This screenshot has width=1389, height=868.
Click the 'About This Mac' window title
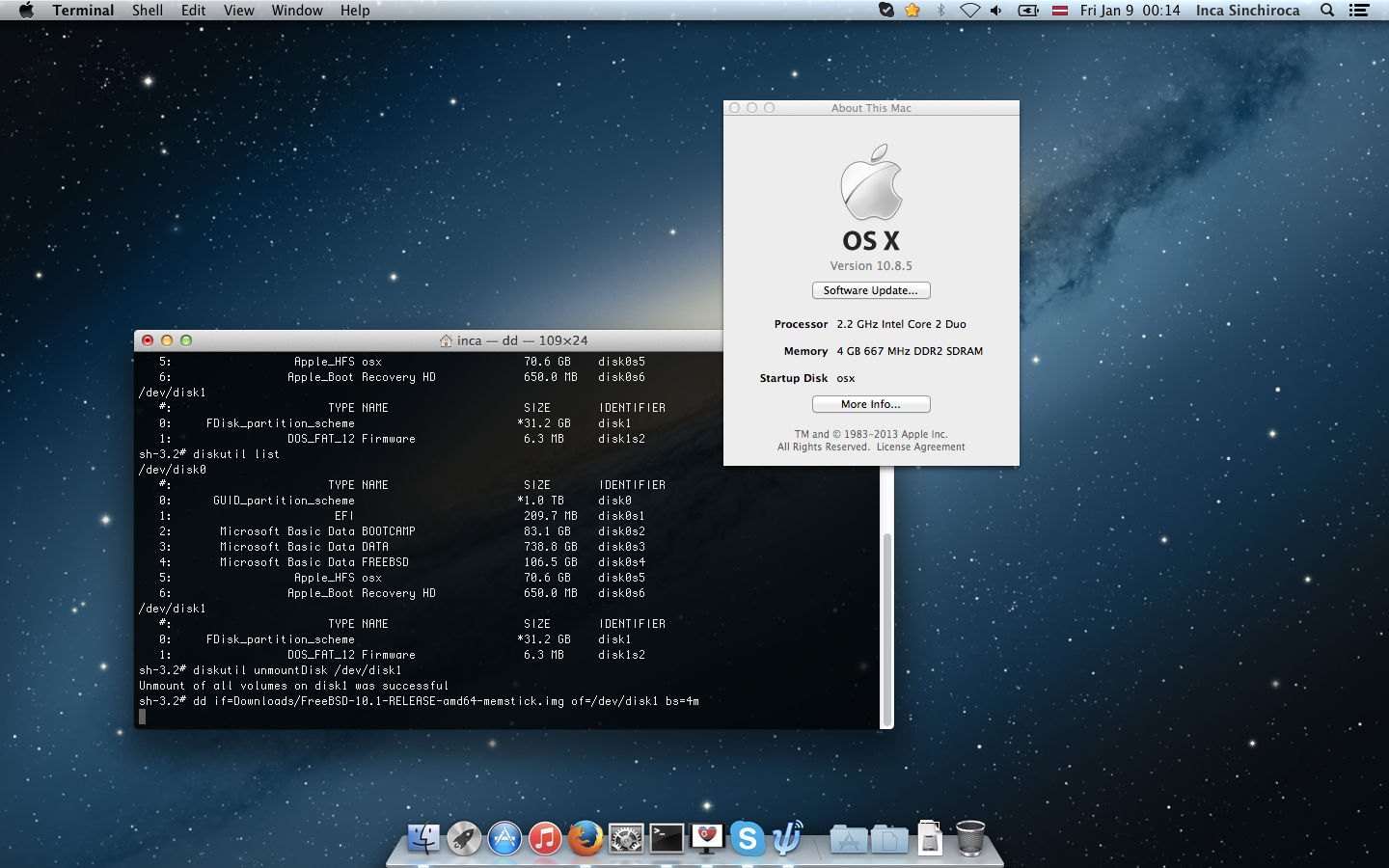871,108
